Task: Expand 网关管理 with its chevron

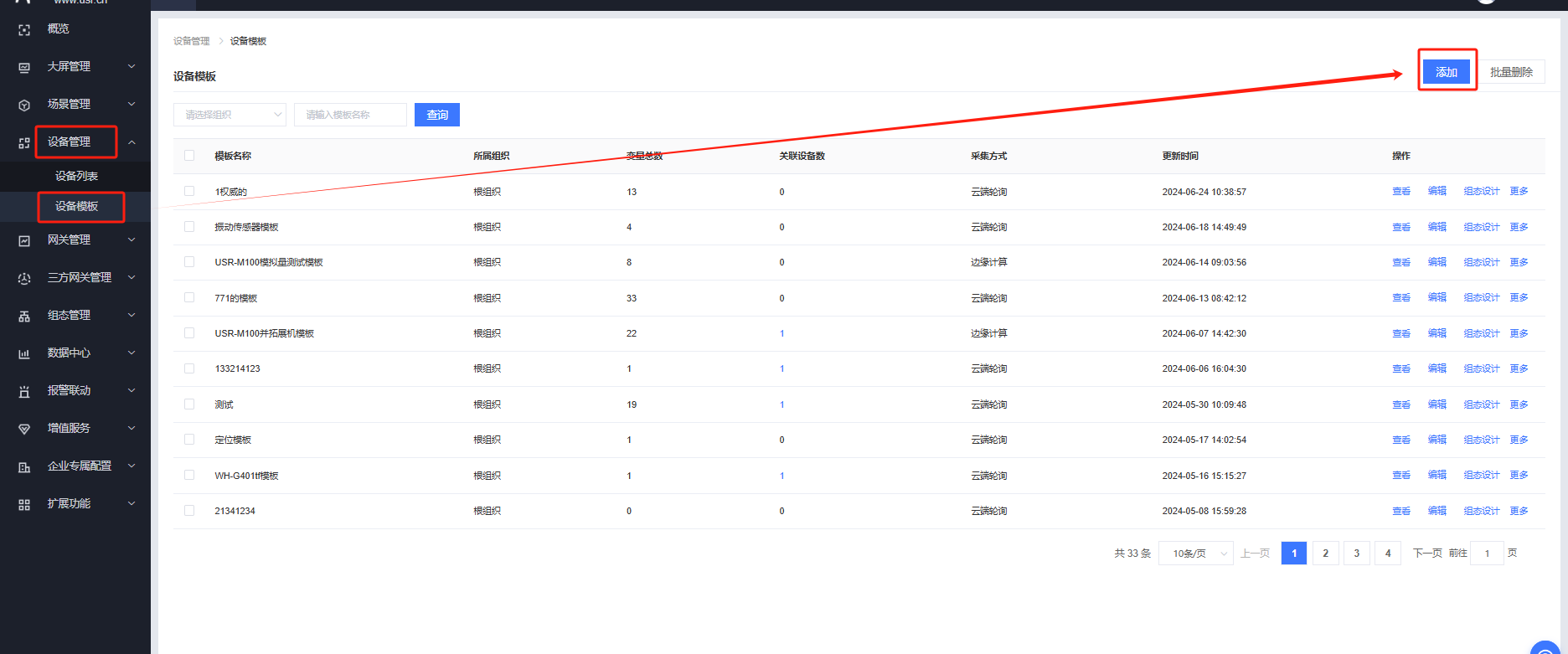Action: (x=132, y=239)
